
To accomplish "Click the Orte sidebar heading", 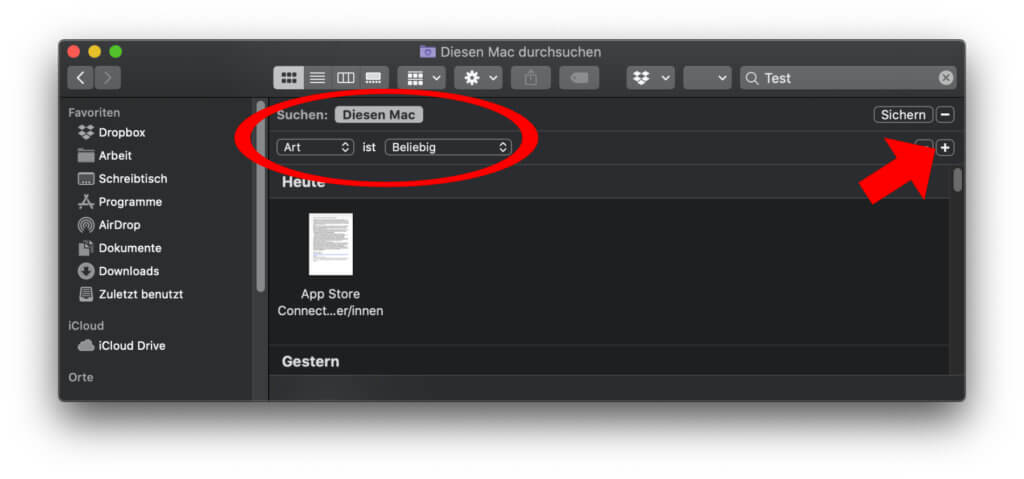I will coord(81,377).
